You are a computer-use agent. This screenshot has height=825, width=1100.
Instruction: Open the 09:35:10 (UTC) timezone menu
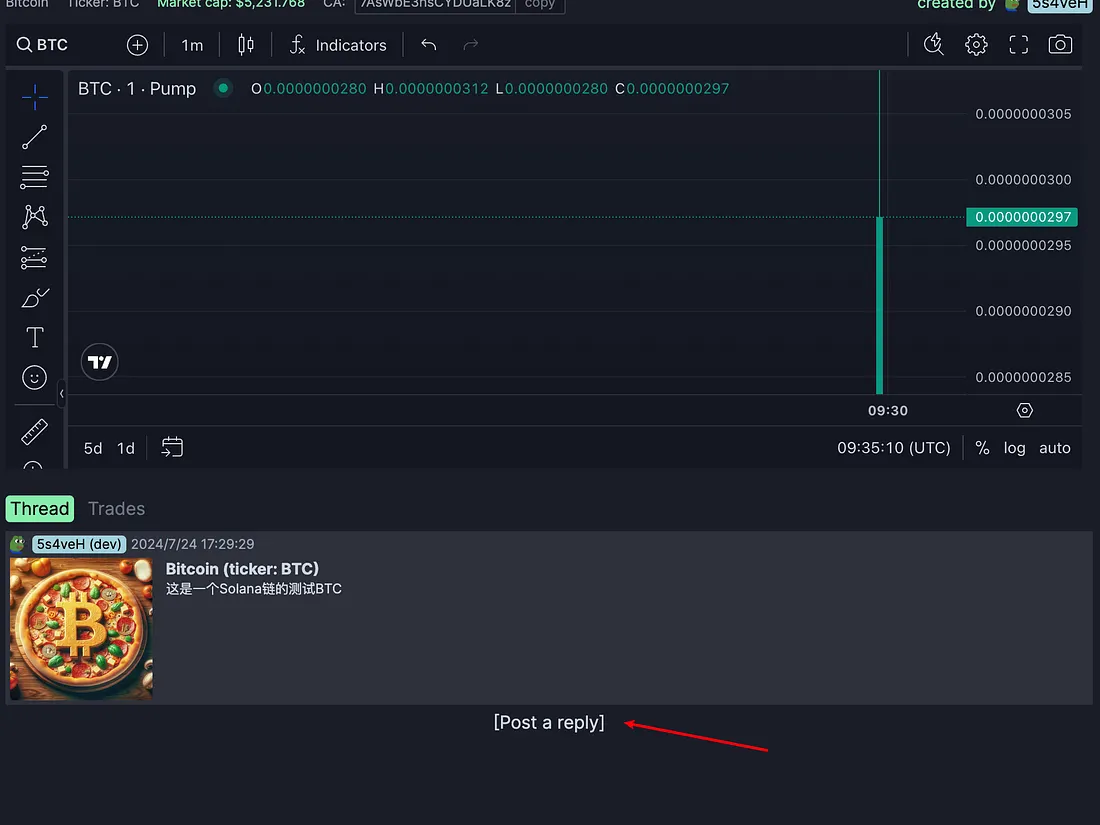(893, 448)
